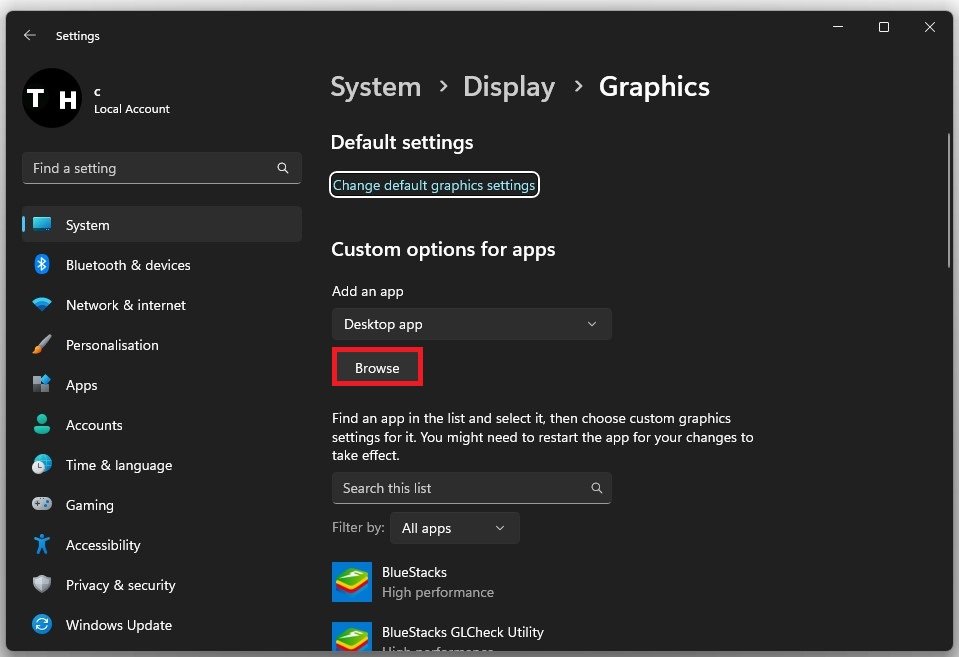959x657 pixels.
Task: Expand the Desktop app dropdown
Action: 471,324
